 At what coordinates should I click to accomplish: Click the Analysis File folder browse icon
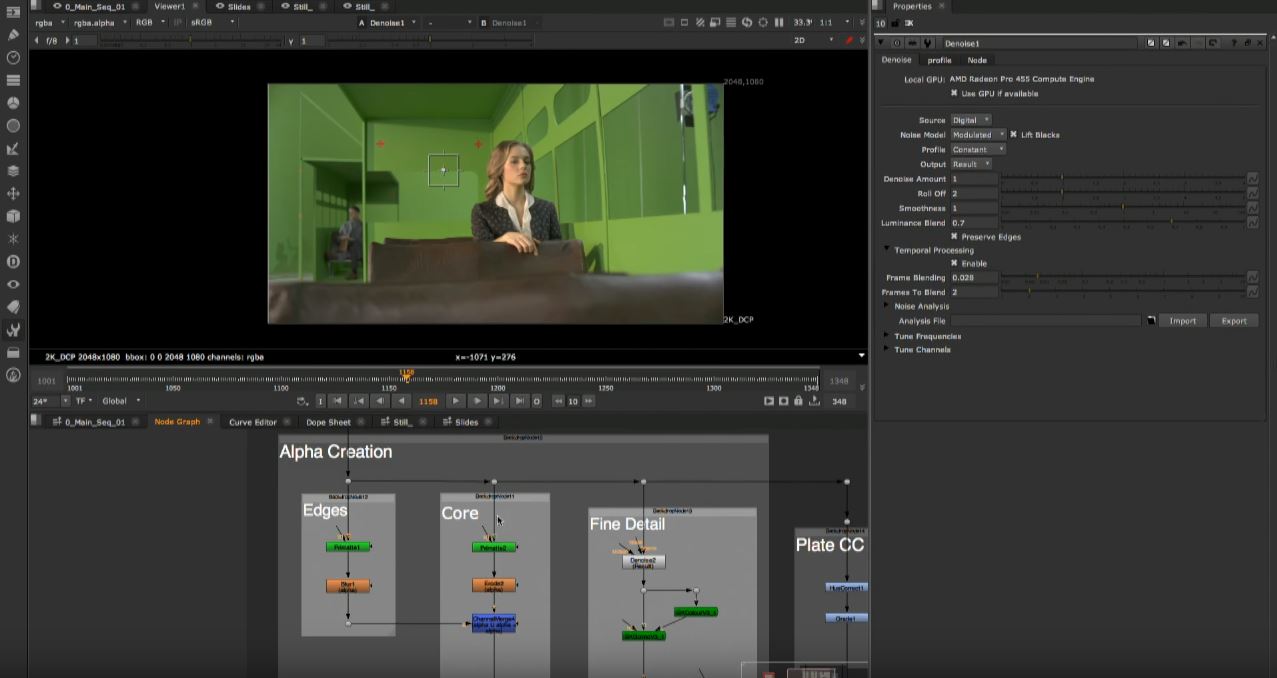(x=1151, y=321)
